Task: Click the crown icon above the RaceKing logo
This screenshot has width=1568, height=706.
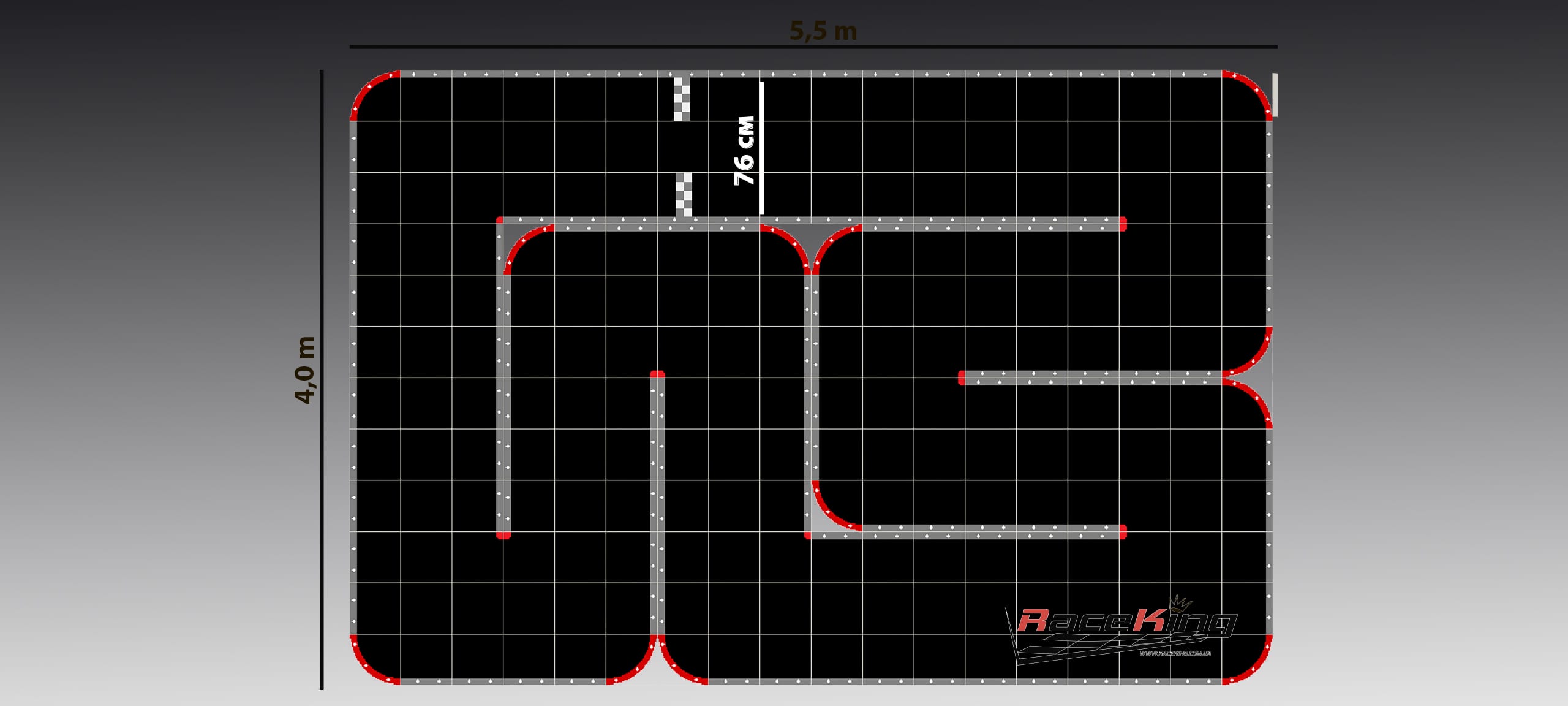Action: [1179, 602]
